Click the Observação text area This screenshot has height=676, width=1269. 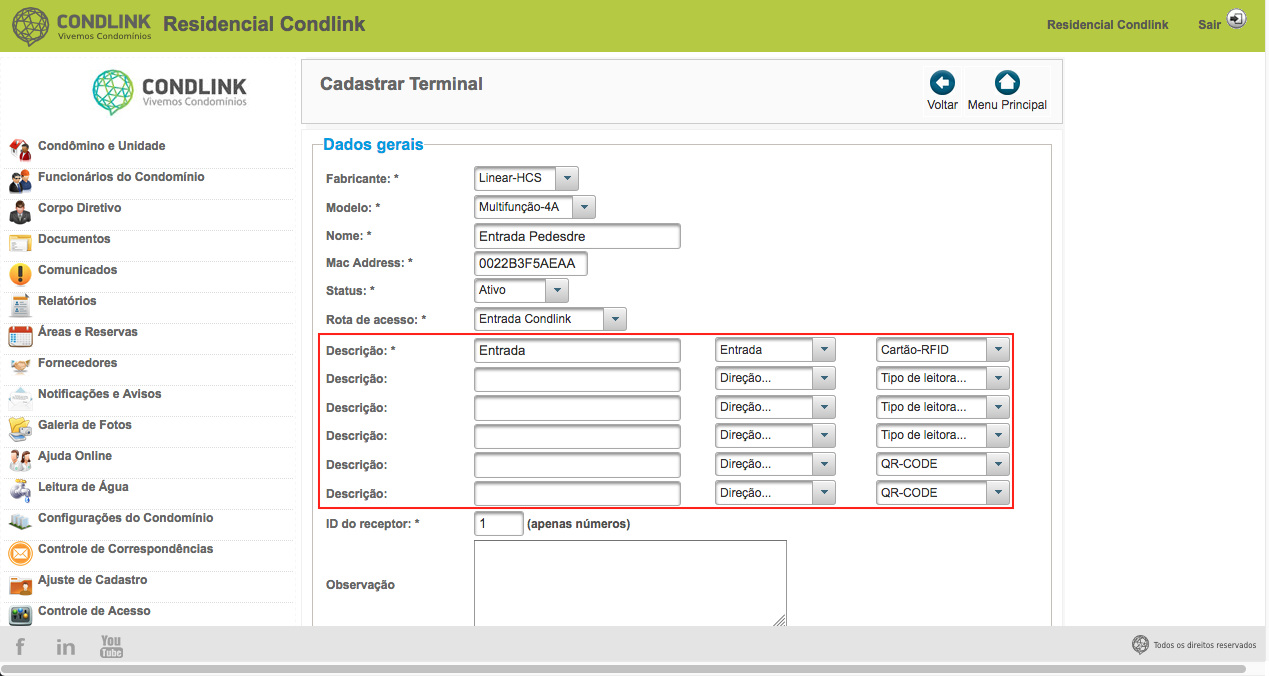pyautogui.click(x=630, y=584)
